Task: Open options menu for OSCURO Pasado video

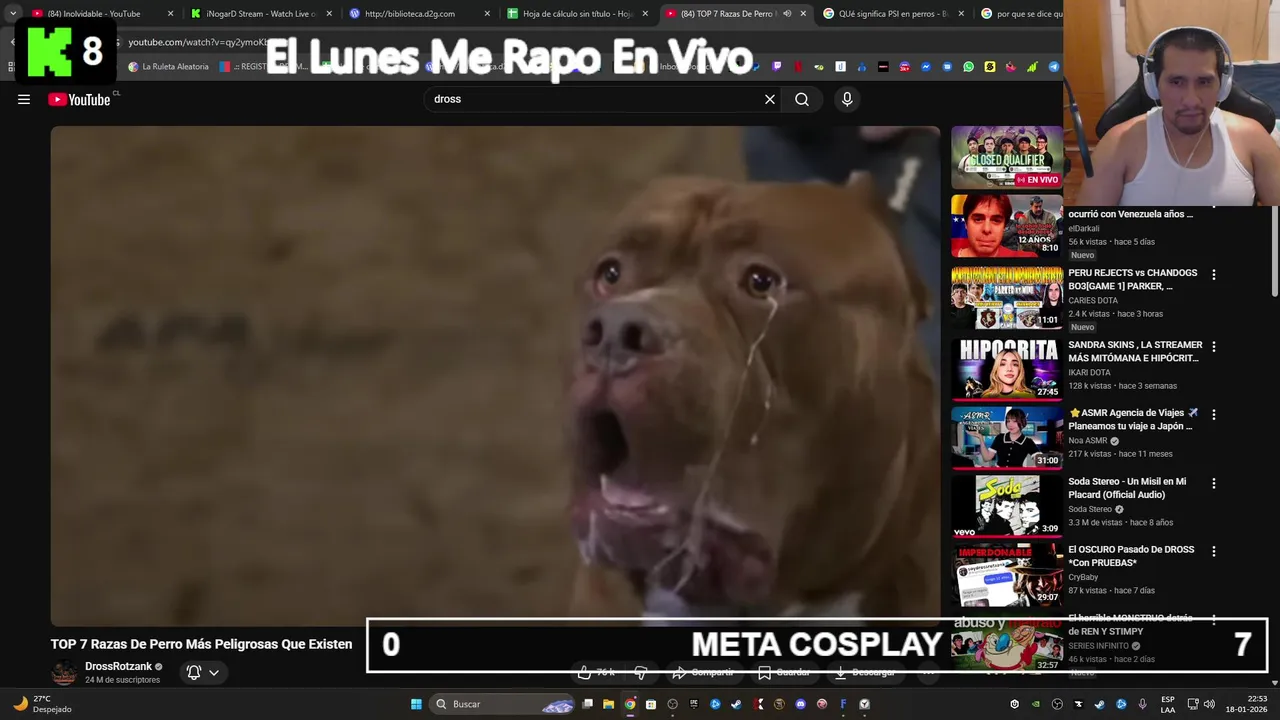Action: point(1214,551)
